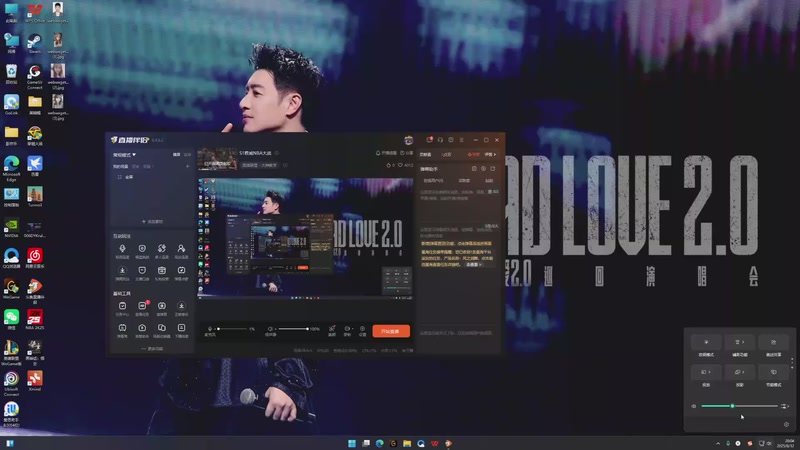Toggle night mode tile in quick settings
This screenshot has height=450, width=800.
tap(706, 342)
